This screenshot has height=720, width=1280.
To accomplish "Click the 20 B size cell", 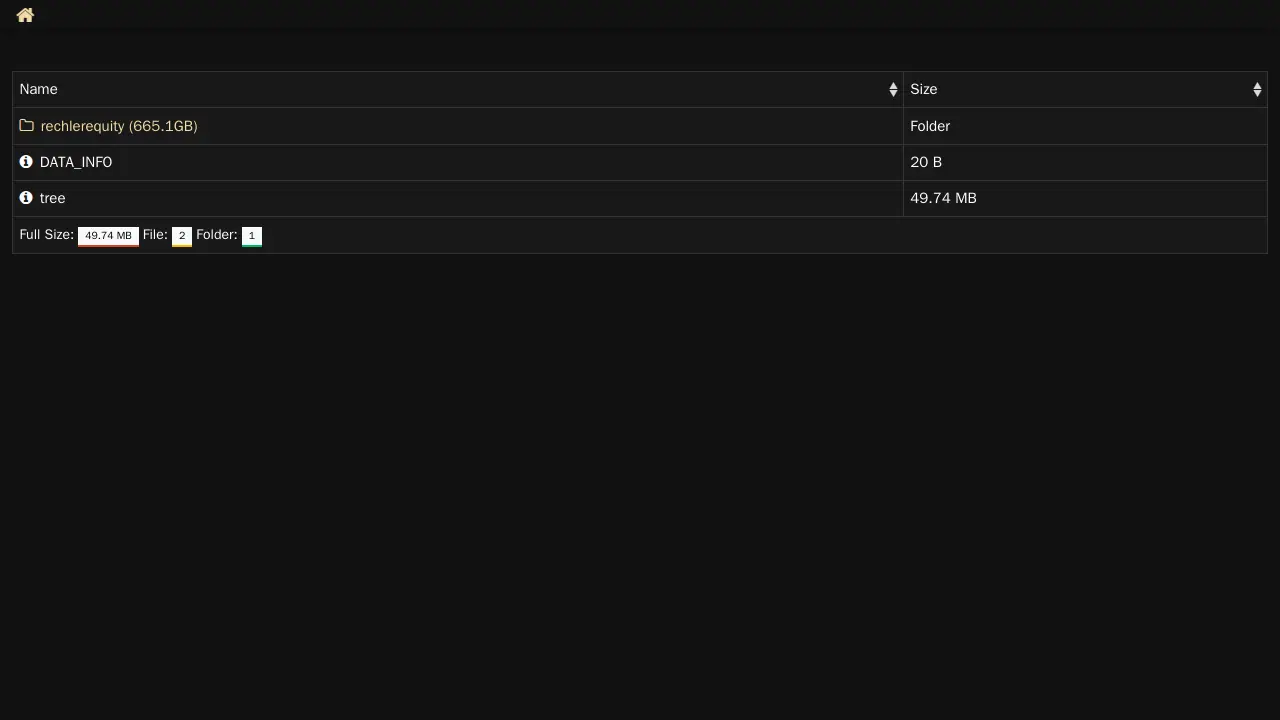I will point(926,162).
